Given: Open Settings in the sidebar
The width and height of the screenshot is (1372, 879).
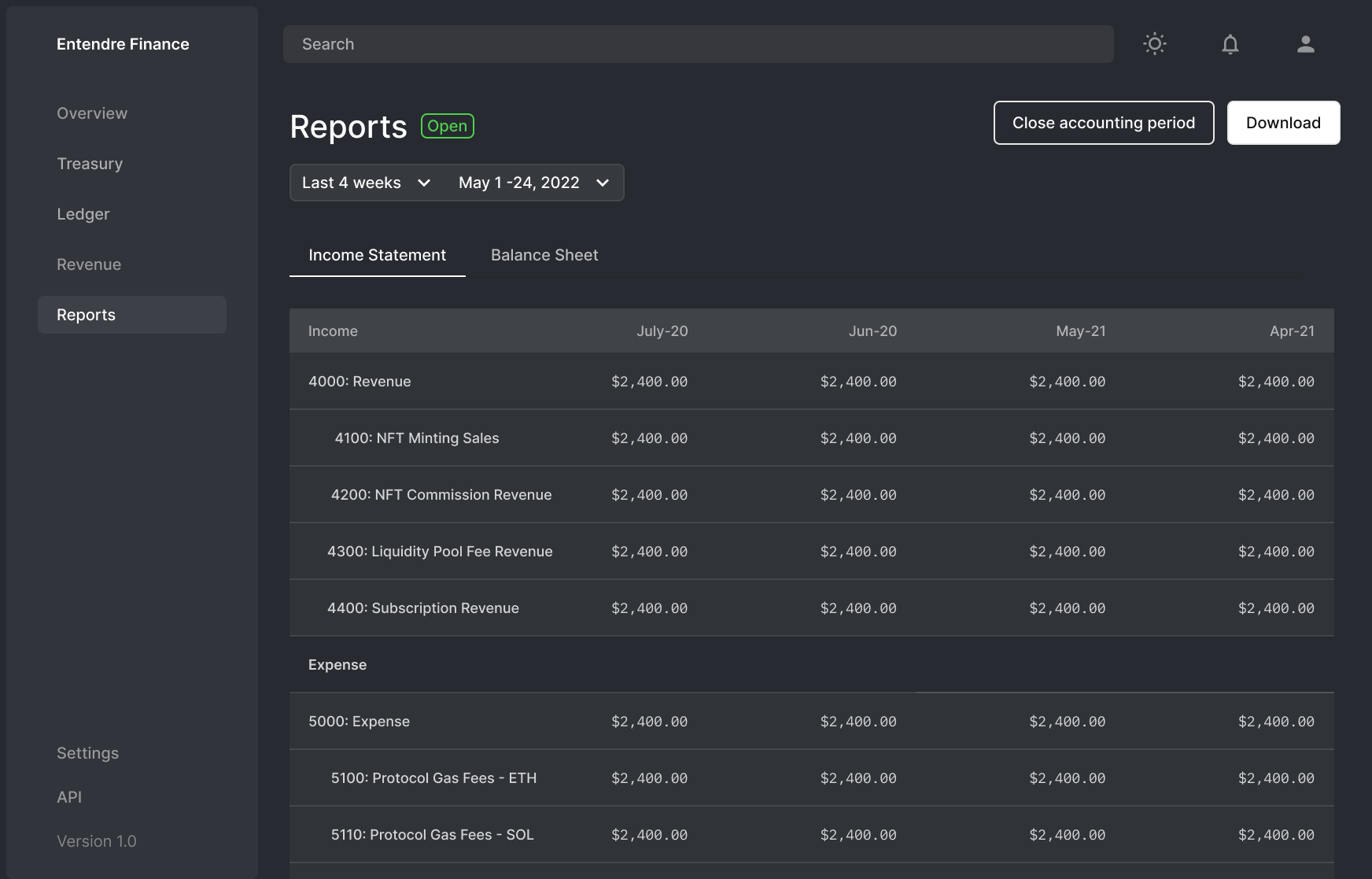Looking at the screenshot, I should (88, 753).
